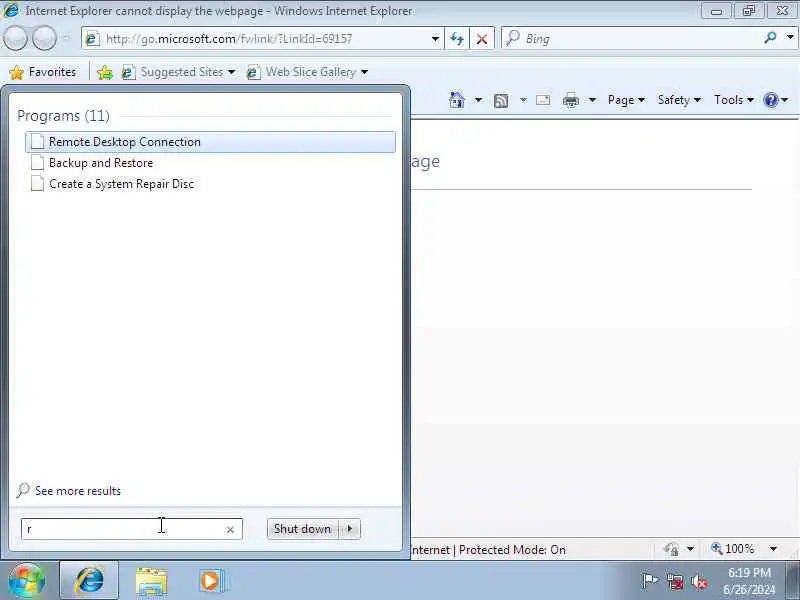Expand the Feeds dropdown arrow
Image resolution: width=800 pixels, height=600 pixels.
click(x=523, y=100)
